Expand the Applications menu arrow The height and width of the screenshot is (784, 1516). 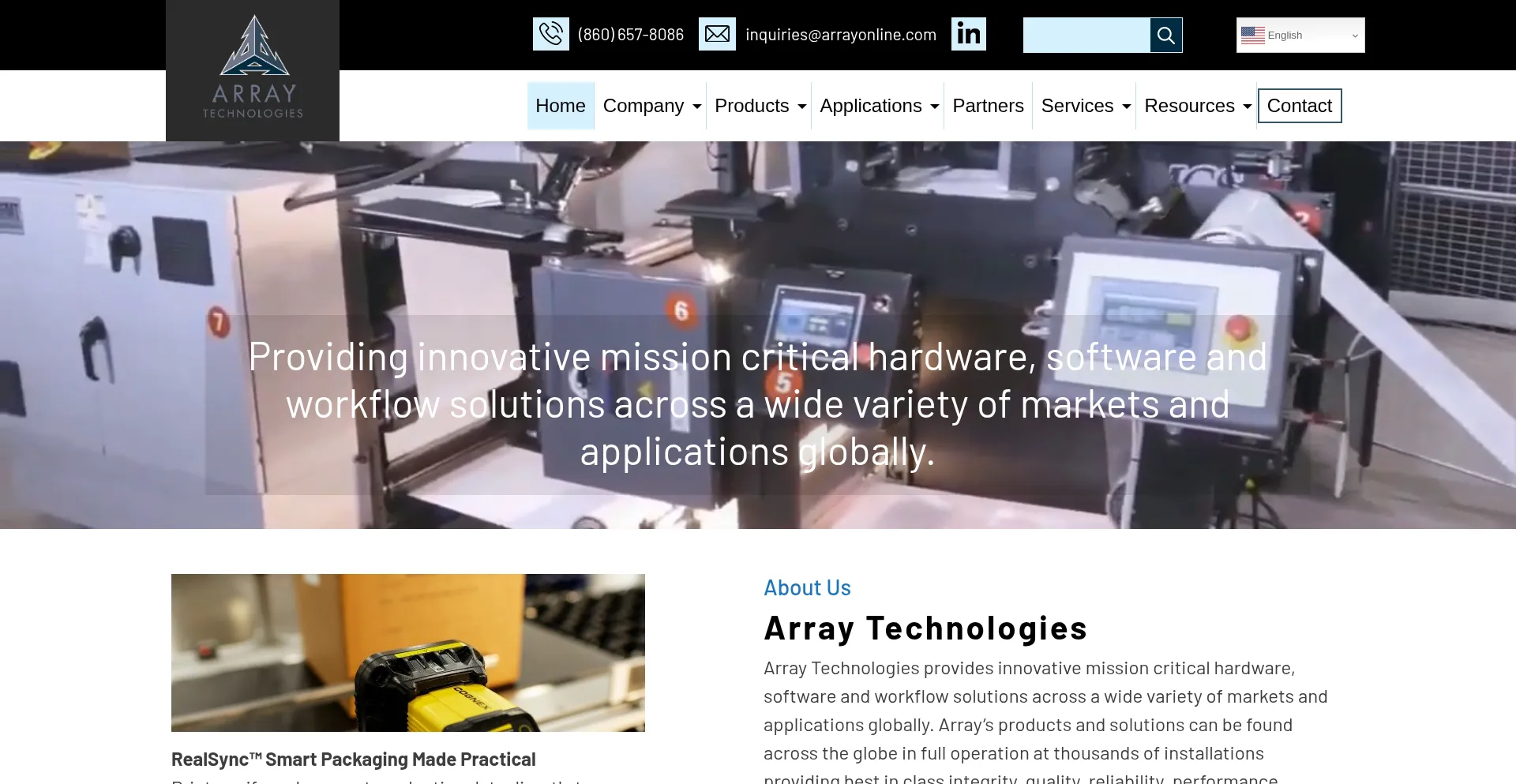pyautogui.click(x=934, y=107)
